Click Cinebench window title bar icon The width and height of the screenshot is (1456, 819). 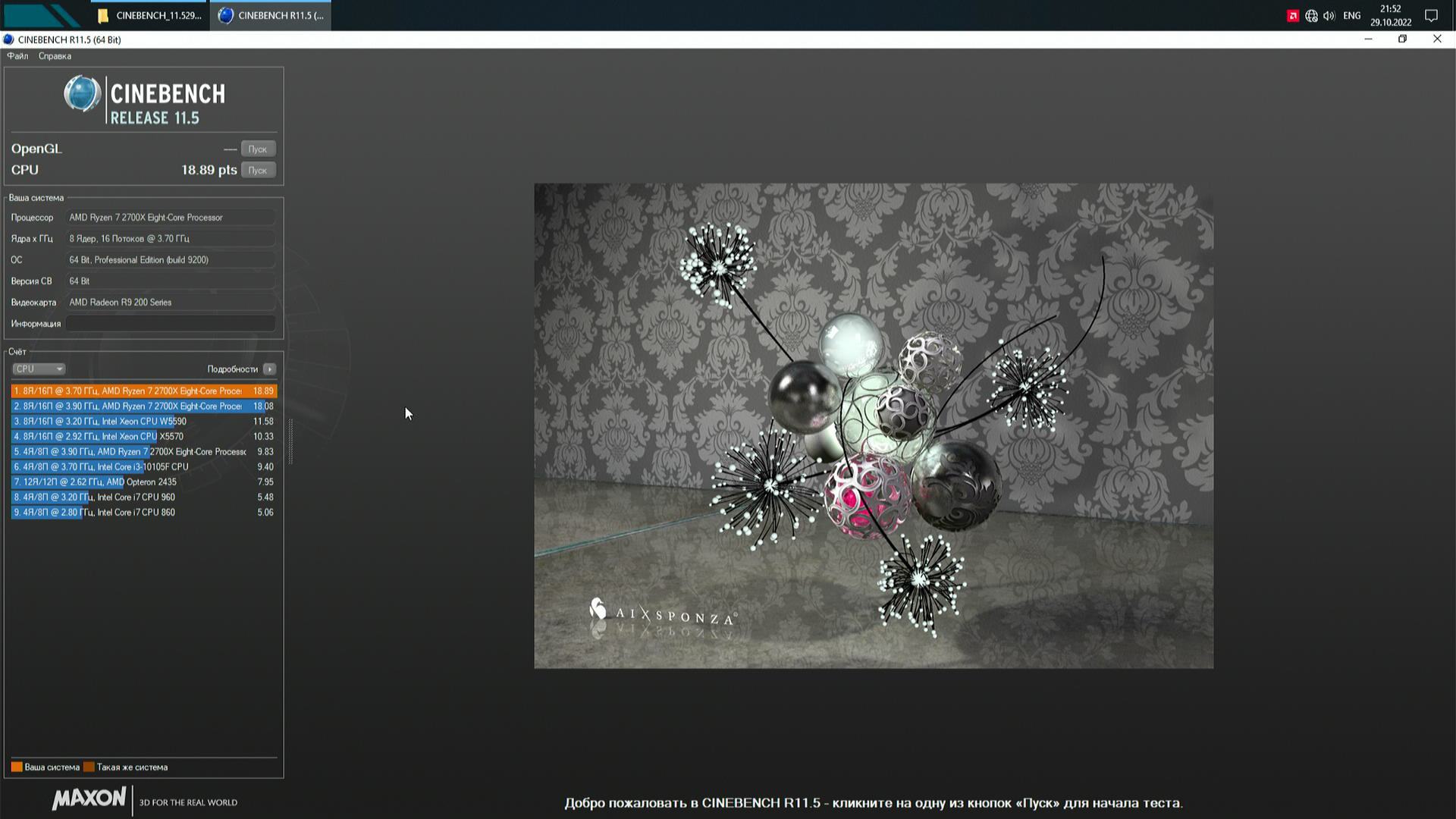pyautogui.click(x=8, y=39)
